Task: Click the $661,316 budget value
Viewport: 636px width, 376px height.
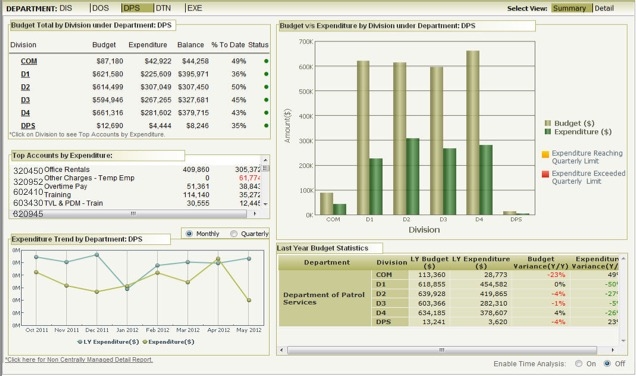Action: [107, 113]
